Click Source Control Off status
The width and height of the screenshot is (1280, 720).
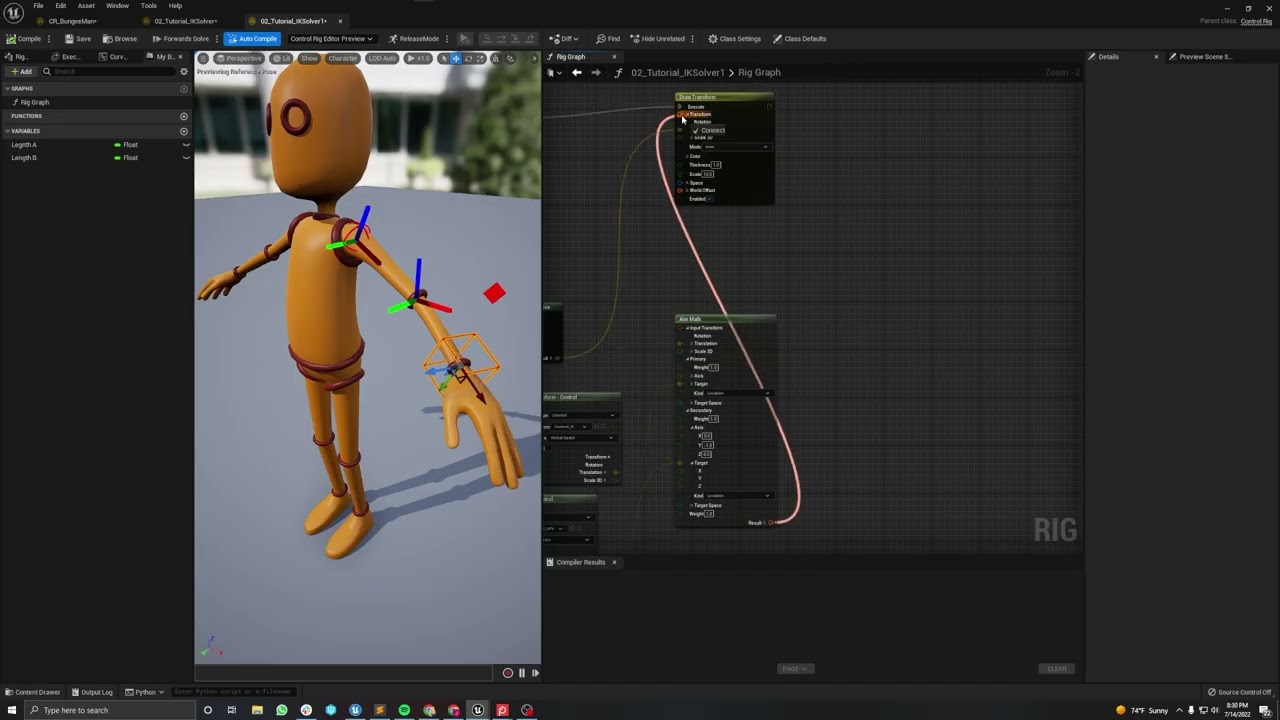[1240, 692]
